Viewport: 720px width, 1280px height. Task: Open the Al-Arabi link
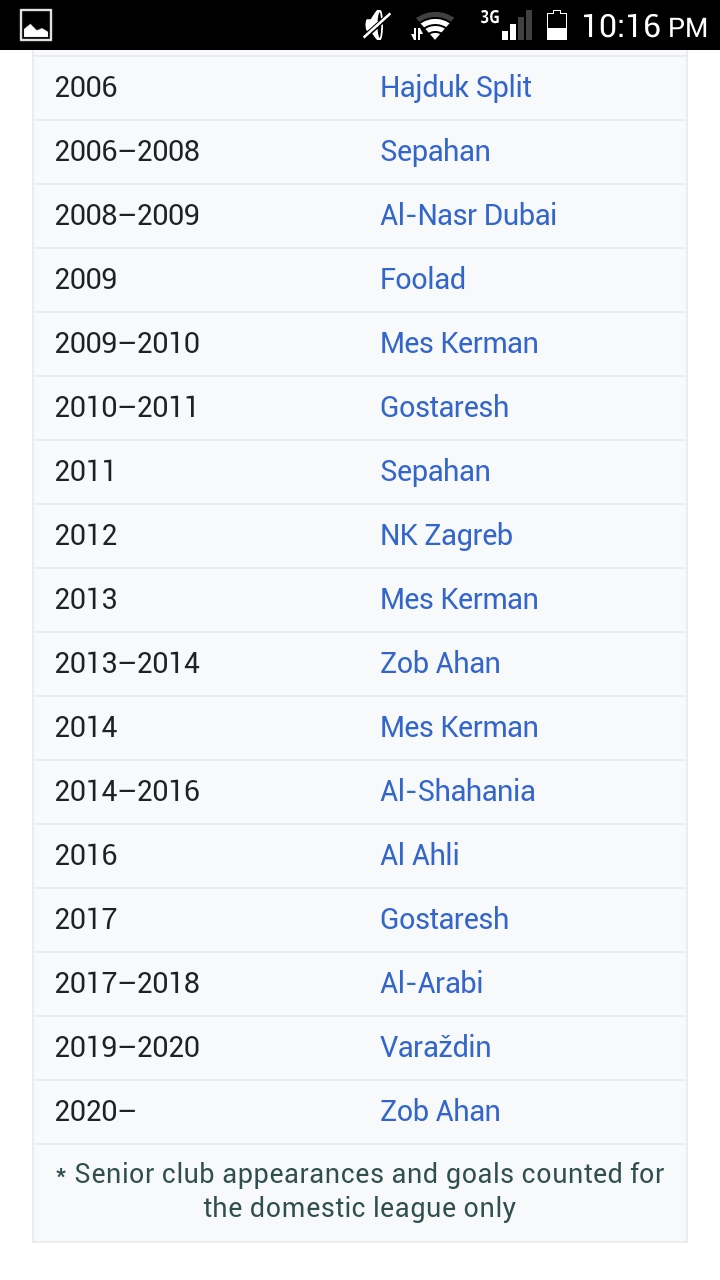click(431, 983)
